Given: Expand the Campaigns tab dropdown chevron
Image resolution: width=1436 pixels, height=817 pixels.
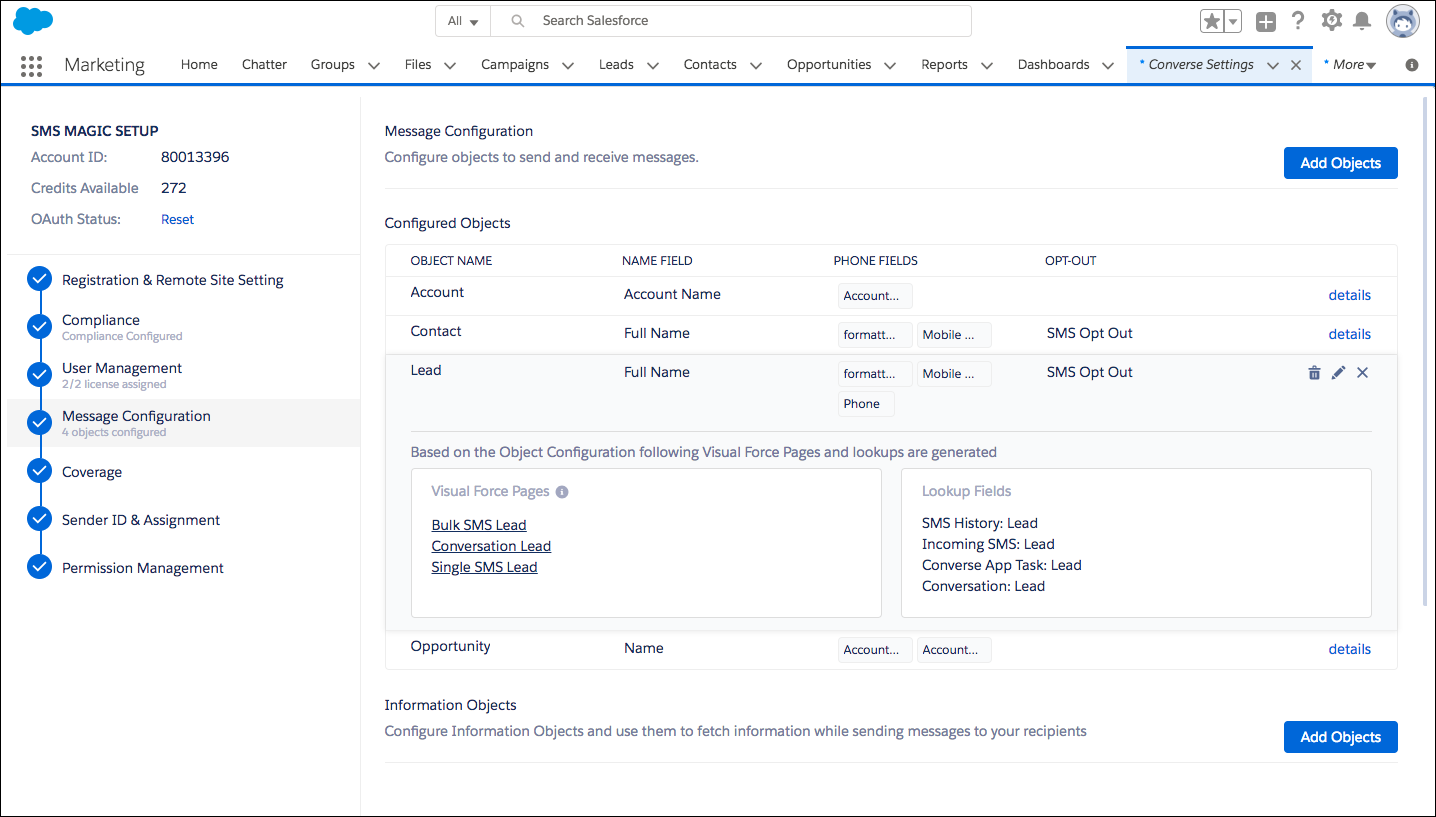Looking at the screenshot, I should click(568, 66).
